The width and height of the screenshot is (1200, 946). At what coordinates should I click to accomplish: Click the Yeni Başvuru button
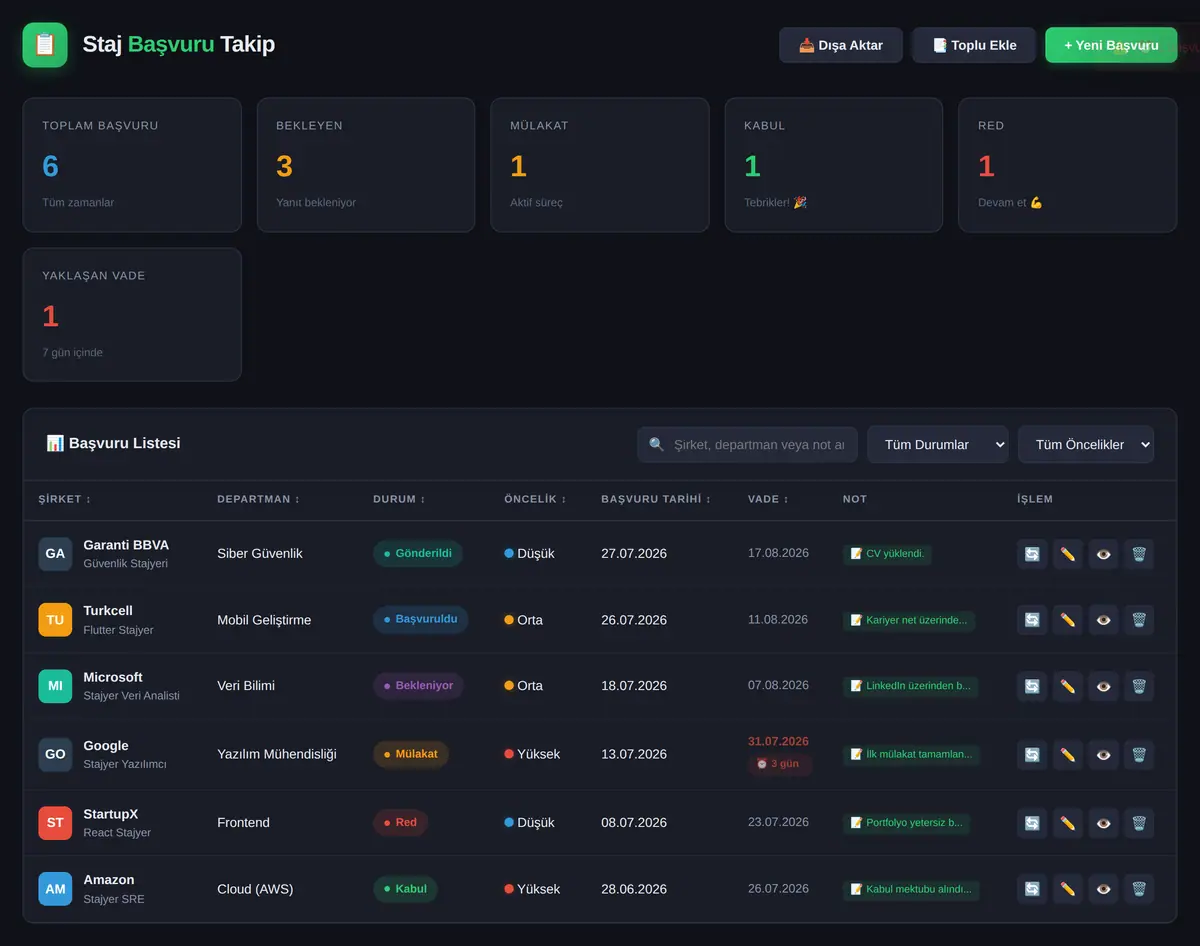click(x=1111, y=45)
